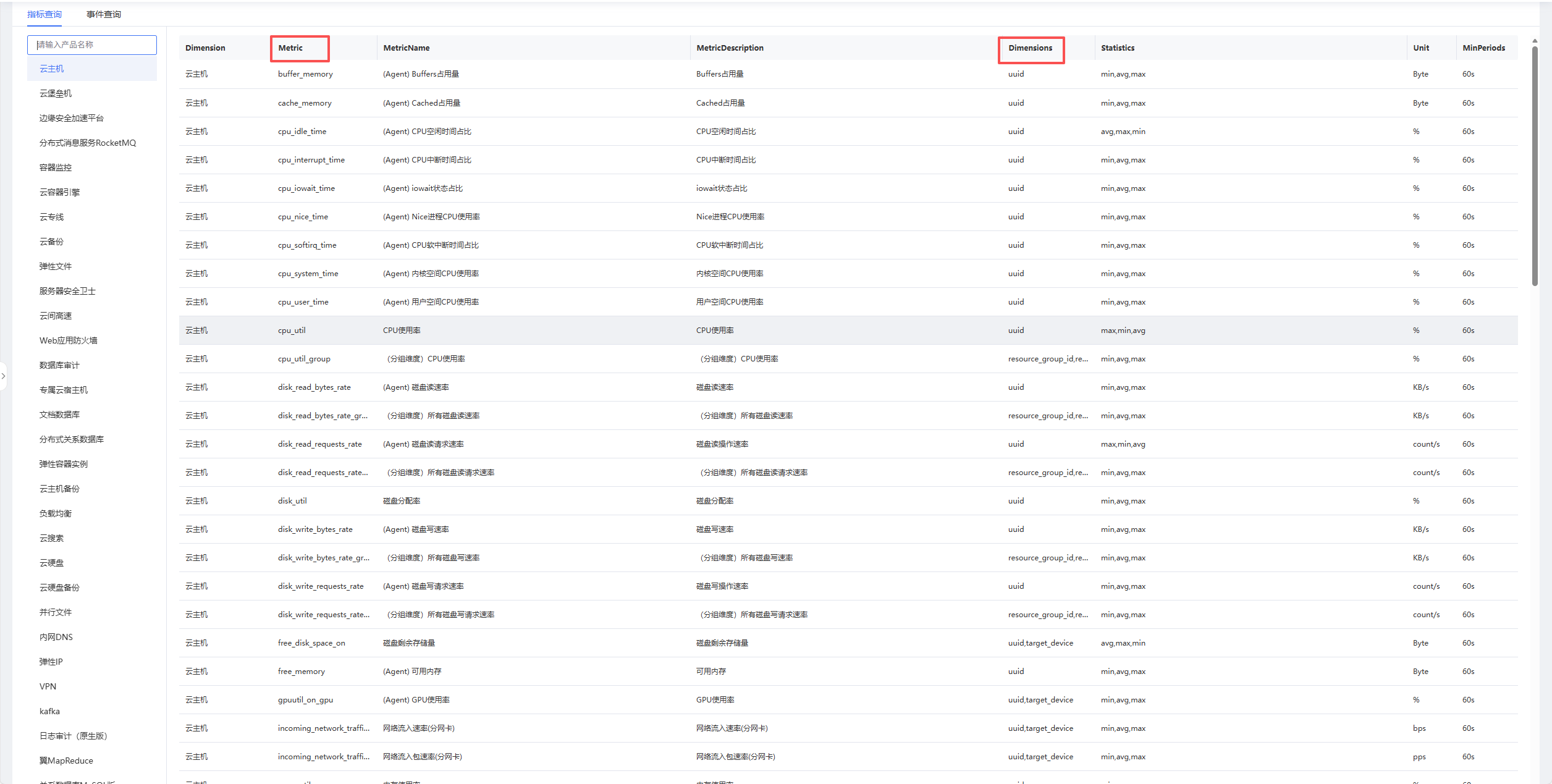Click the Statistics column header
Viewport: 1552px width, 784px height.
(1117, 48)
